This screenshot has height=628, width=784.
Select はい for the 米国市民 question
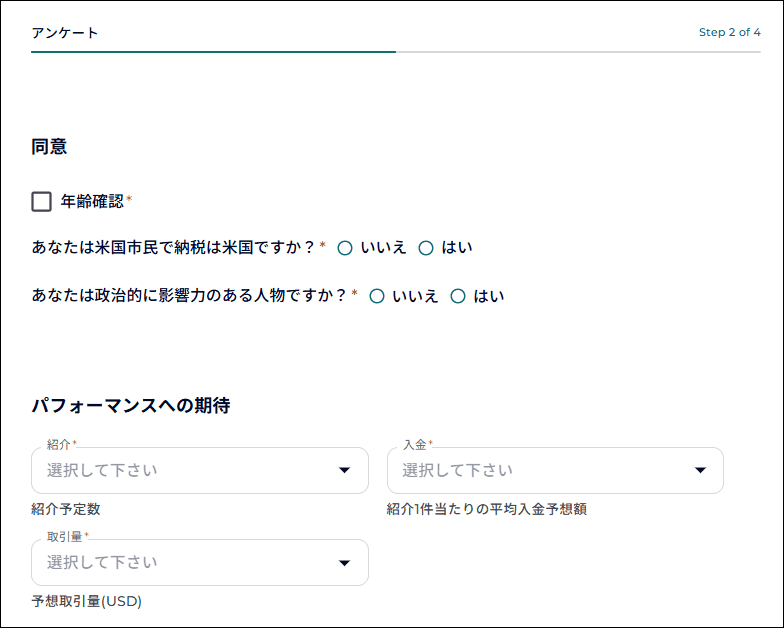[426, 248]
